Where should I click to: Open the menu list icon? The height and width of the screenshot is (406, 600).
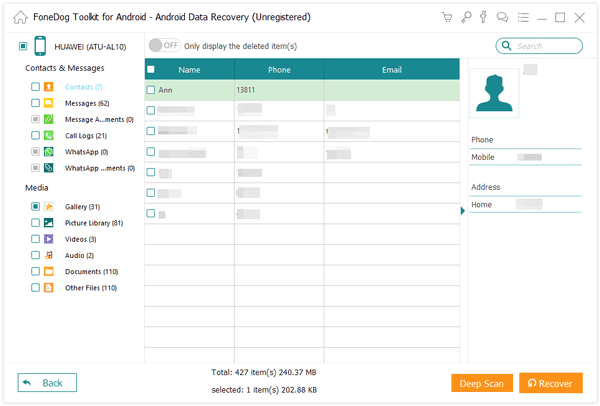pos(523,17)
